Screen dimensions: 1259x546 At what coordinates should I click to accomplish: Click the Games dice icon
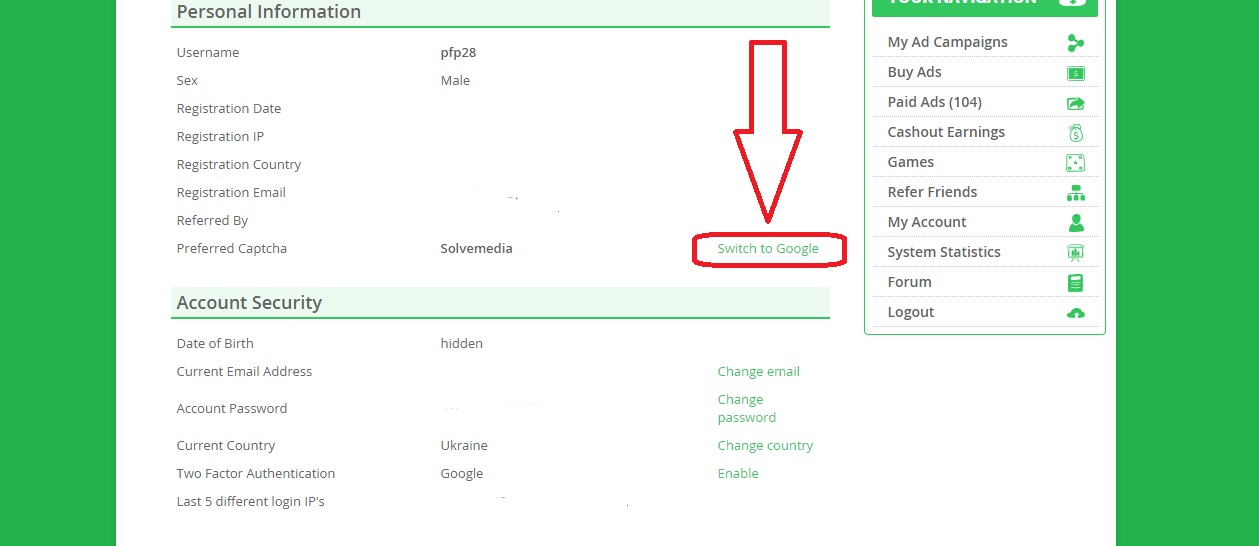pyautogui.click(x=1075, y=162)
